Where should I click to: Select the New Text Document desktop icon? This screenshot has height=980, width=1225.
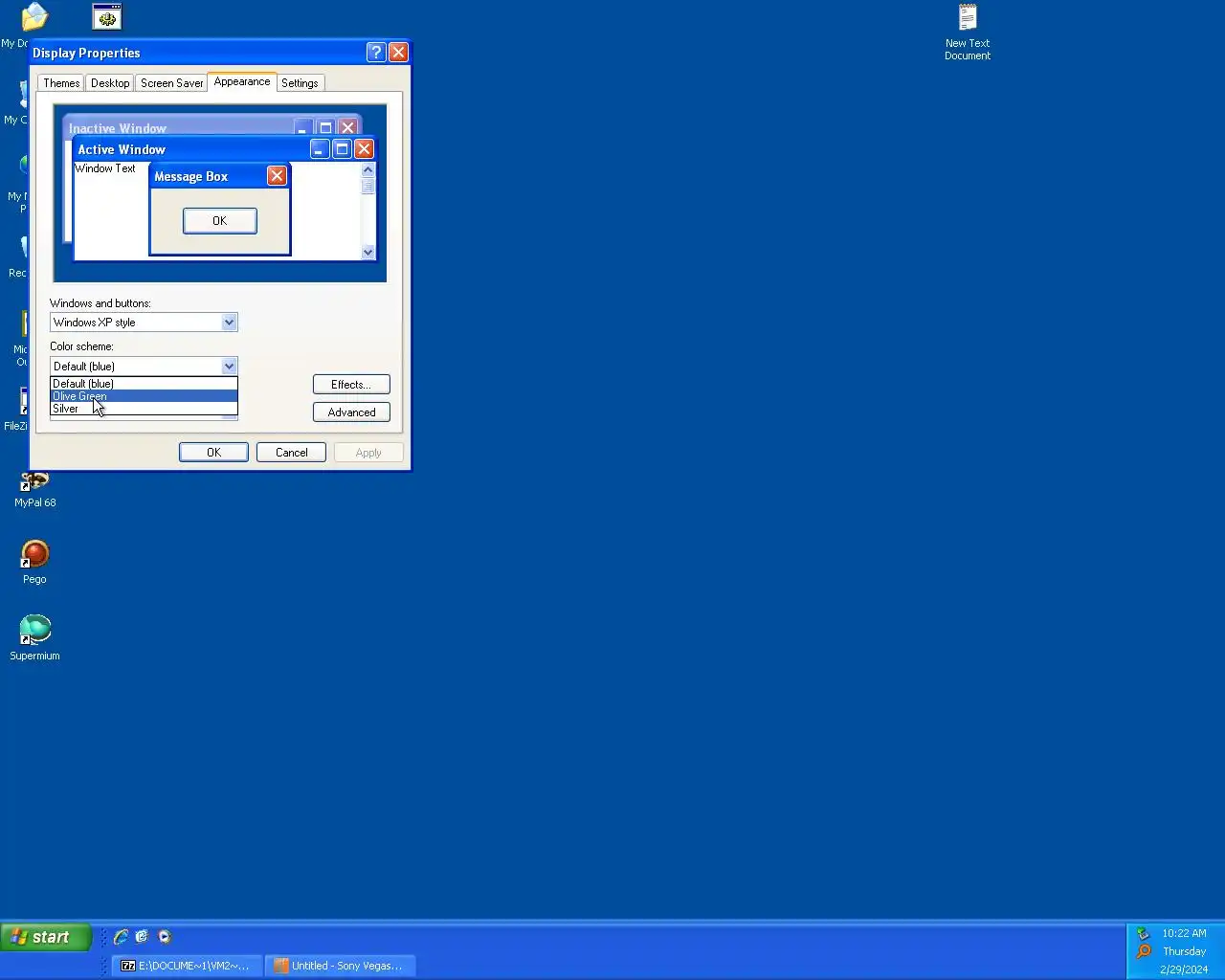[x=968, y=33]
